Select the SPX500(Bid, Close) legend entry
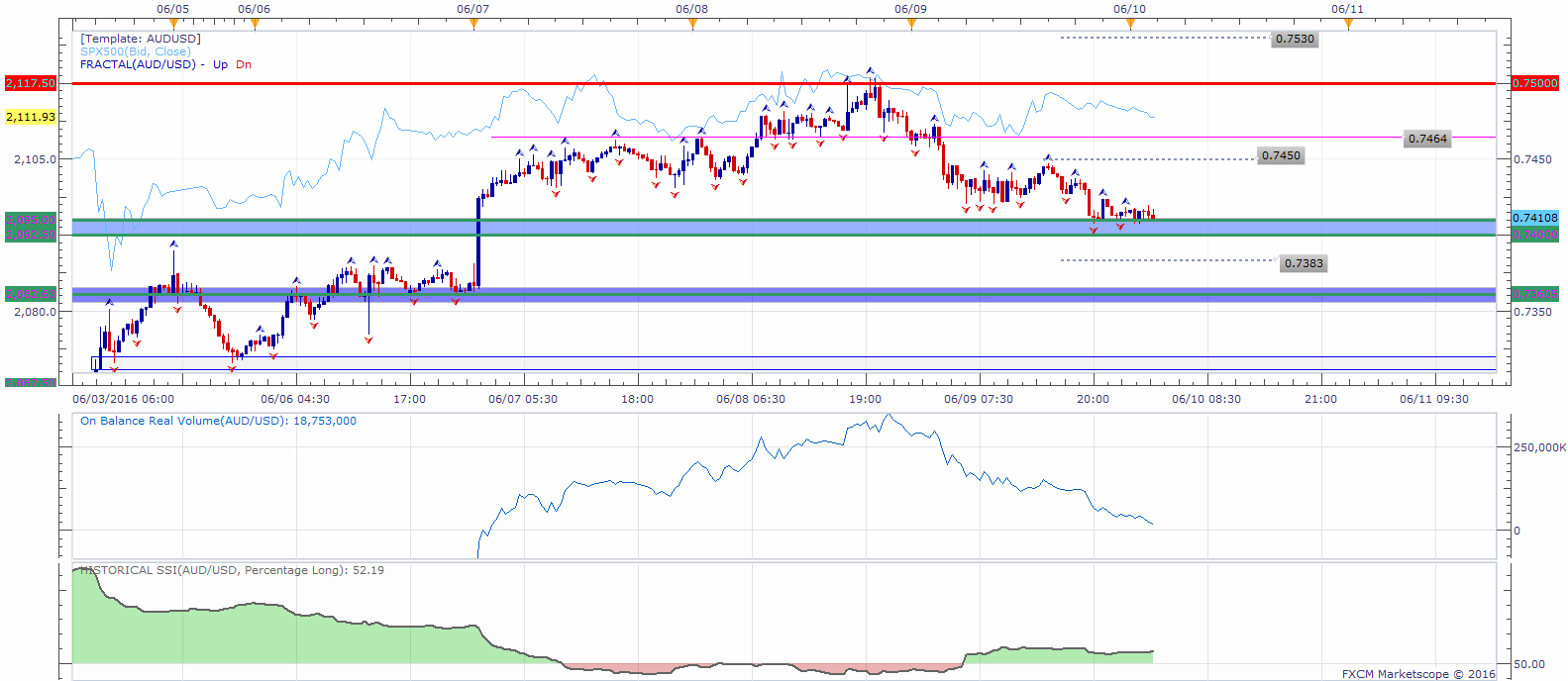The width and height of the screenshot is (1568, 681). pos(135,51)
